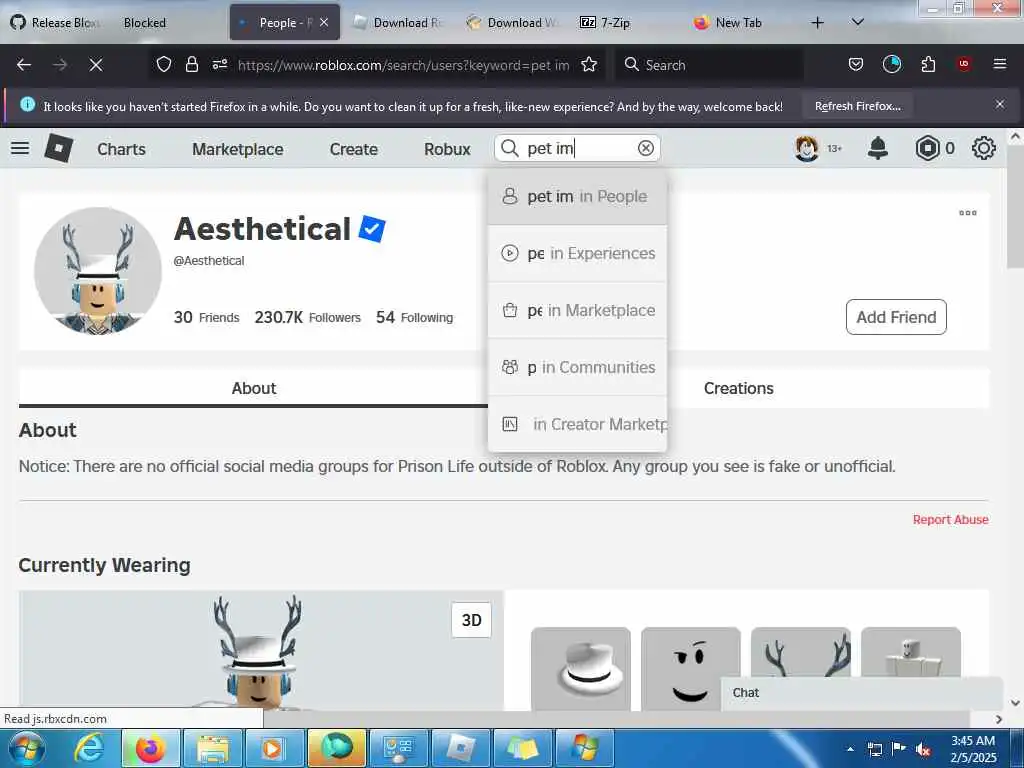View 230.7K Followers list
1024x768 pixels.
(x=308, y=317)
